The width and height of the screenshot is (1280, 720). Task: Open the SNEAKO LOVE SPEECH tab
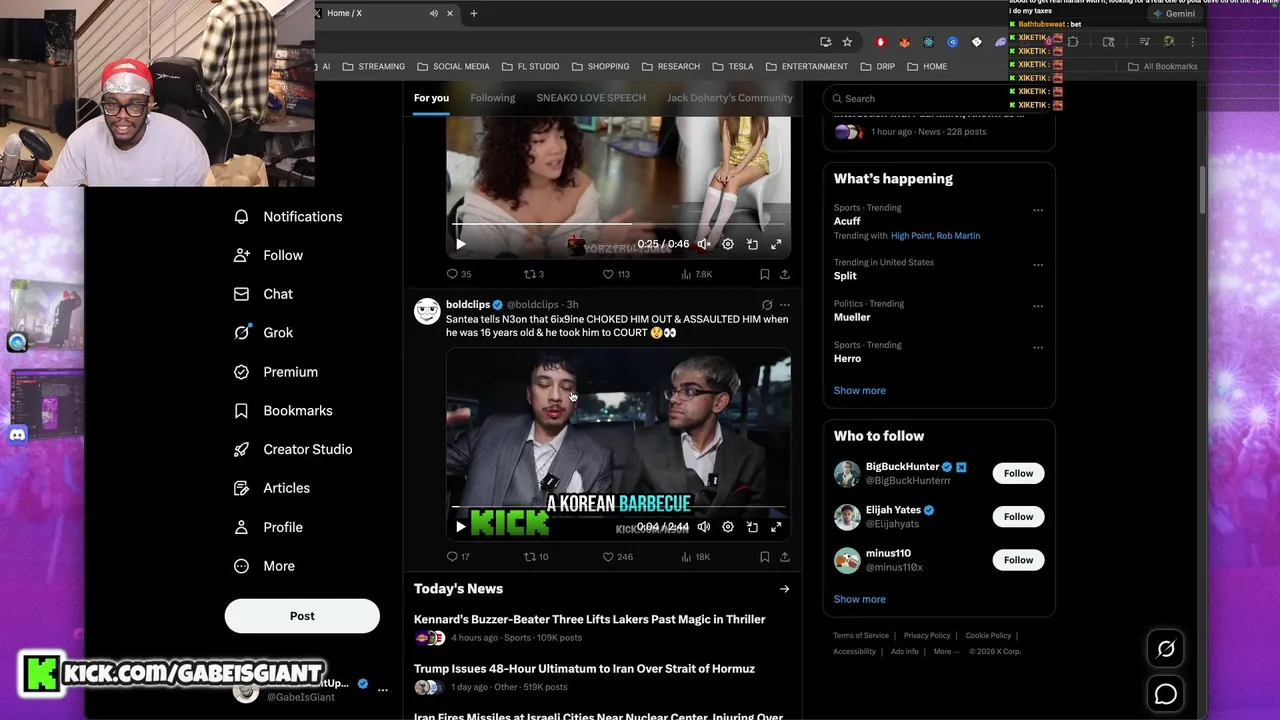click(x=591, y=98)
